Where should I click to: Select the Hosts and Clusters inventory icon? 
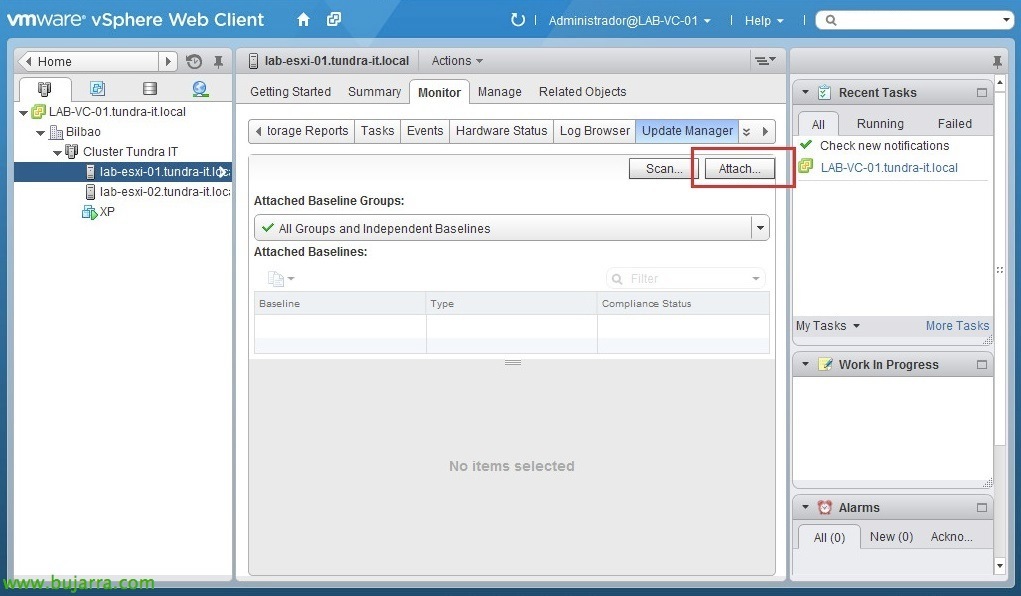point(43,89)
